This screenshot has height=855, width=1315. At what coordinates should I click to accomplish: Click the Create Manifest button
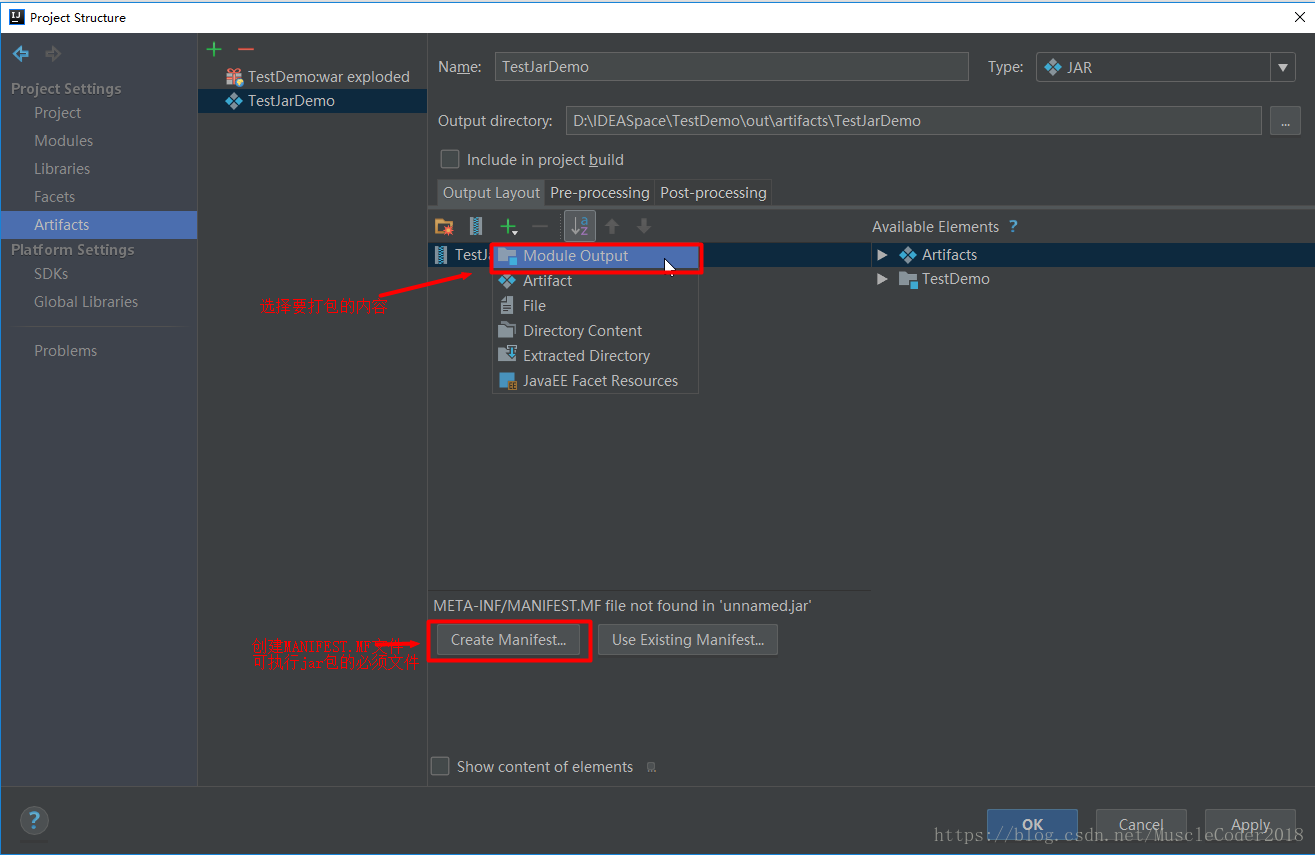(x=508, y=640)
